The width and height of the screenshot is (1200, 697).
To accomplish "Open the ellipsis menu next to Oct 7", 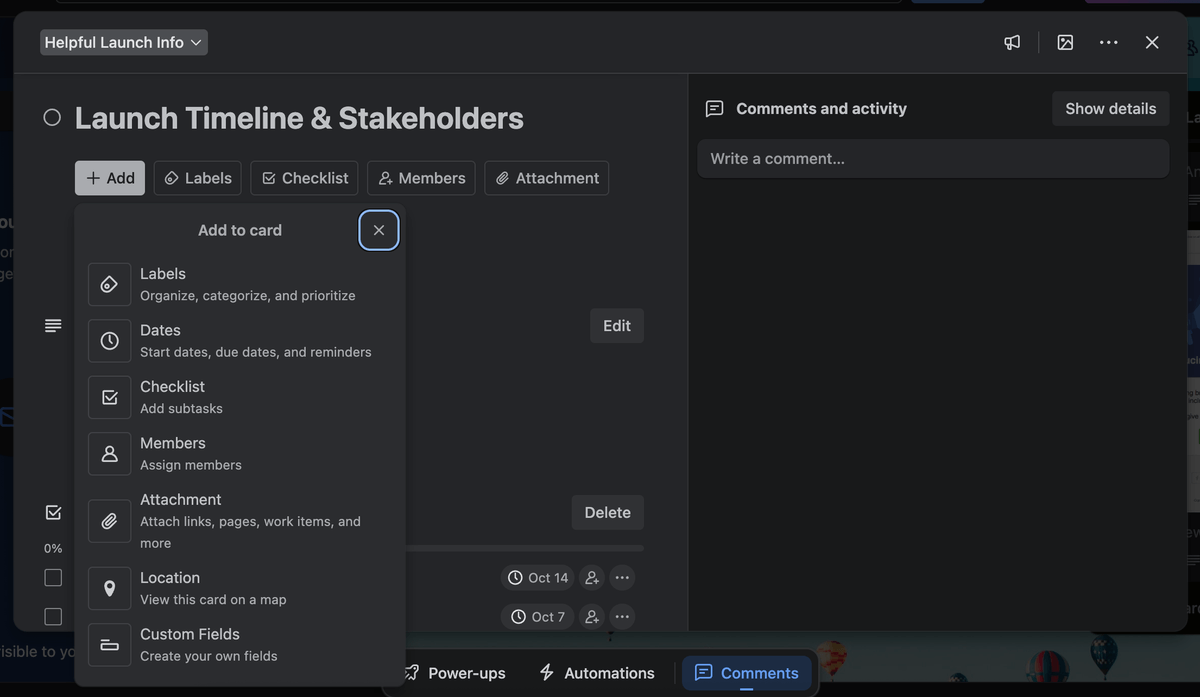I will (622, 616).
